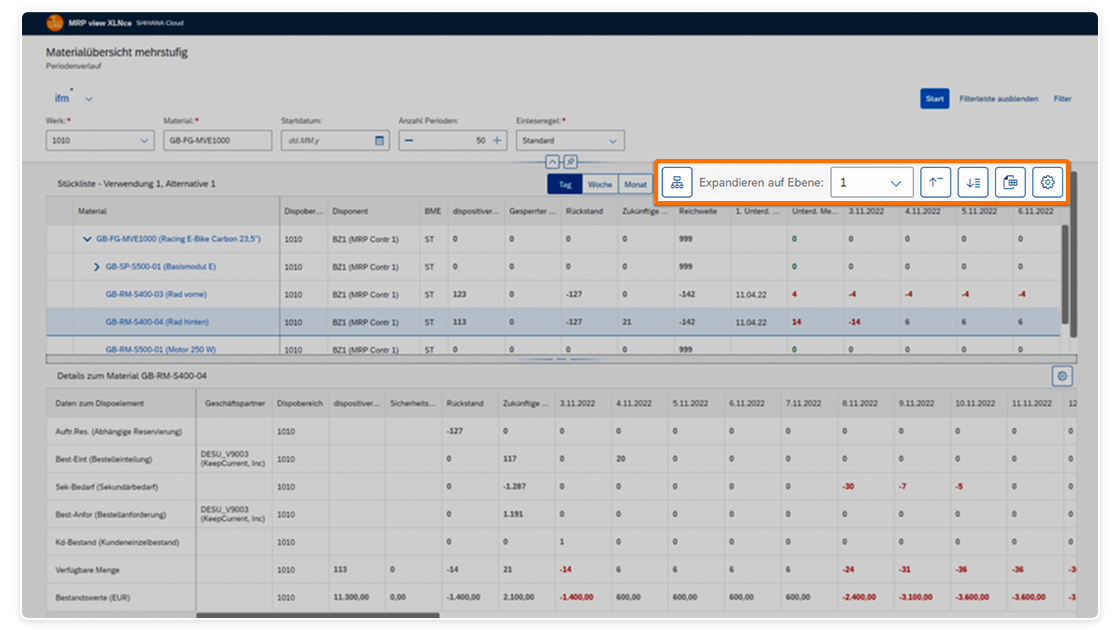
Task: Collapse the filter bar using the chevron icon
Action: (x=552, y=161)
